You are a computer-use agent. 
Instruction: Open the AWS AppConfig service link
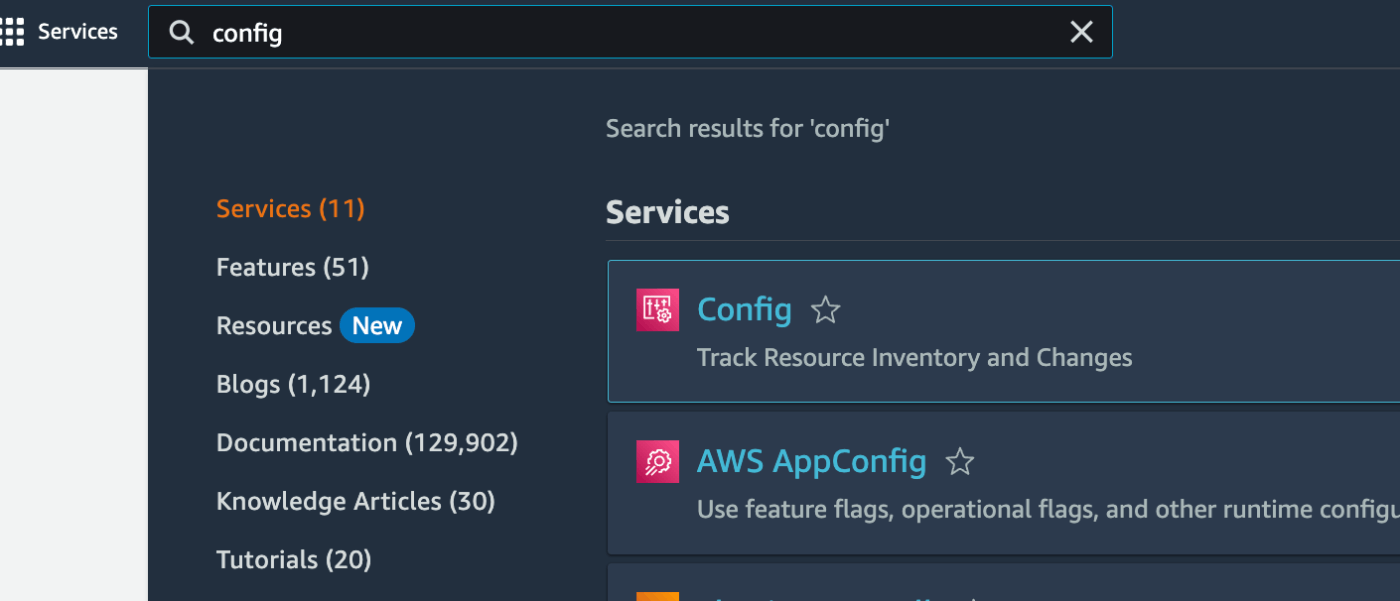pyautogui.click(x=811, y=461)
